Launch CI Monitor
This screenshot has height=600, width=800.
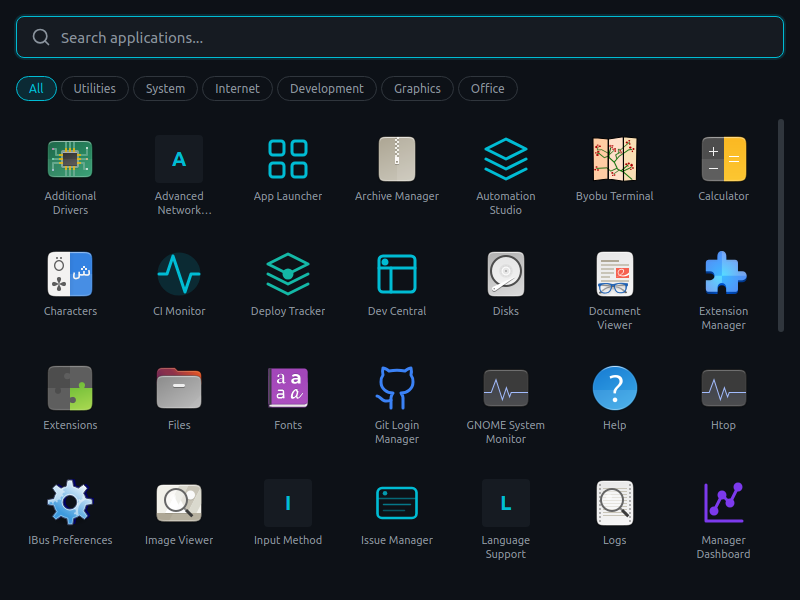pyautogui.click(x=179, y=274)
